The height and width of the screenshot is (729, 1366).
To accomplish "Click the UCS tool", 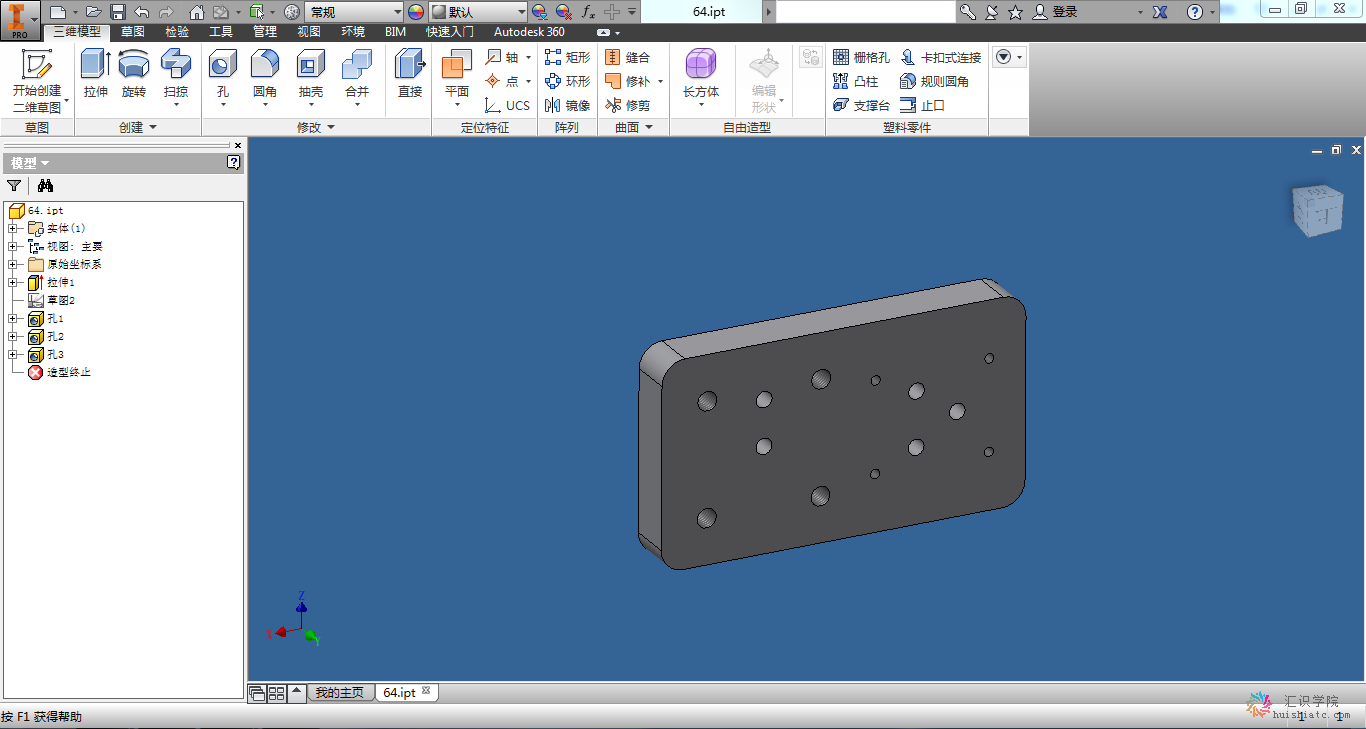I will tap(508, 105).
